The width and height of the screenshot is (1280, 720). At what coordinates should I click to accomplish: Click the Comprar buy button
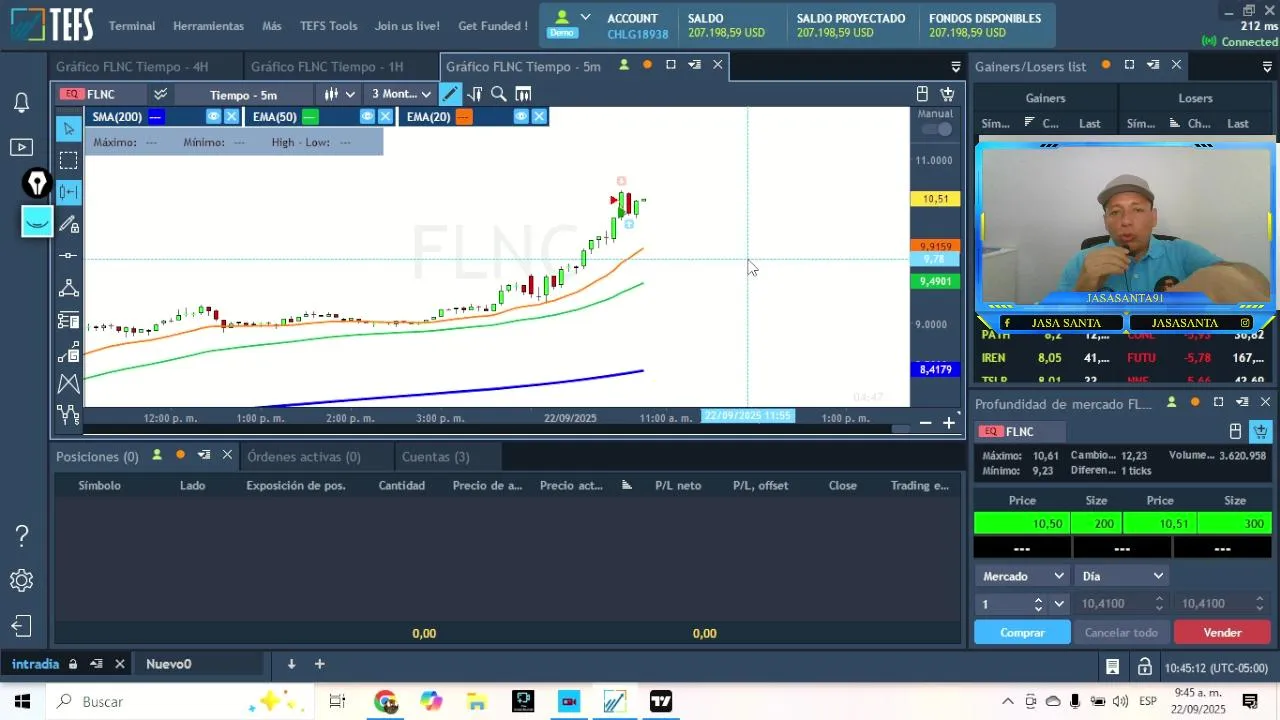pos(1022,633)
